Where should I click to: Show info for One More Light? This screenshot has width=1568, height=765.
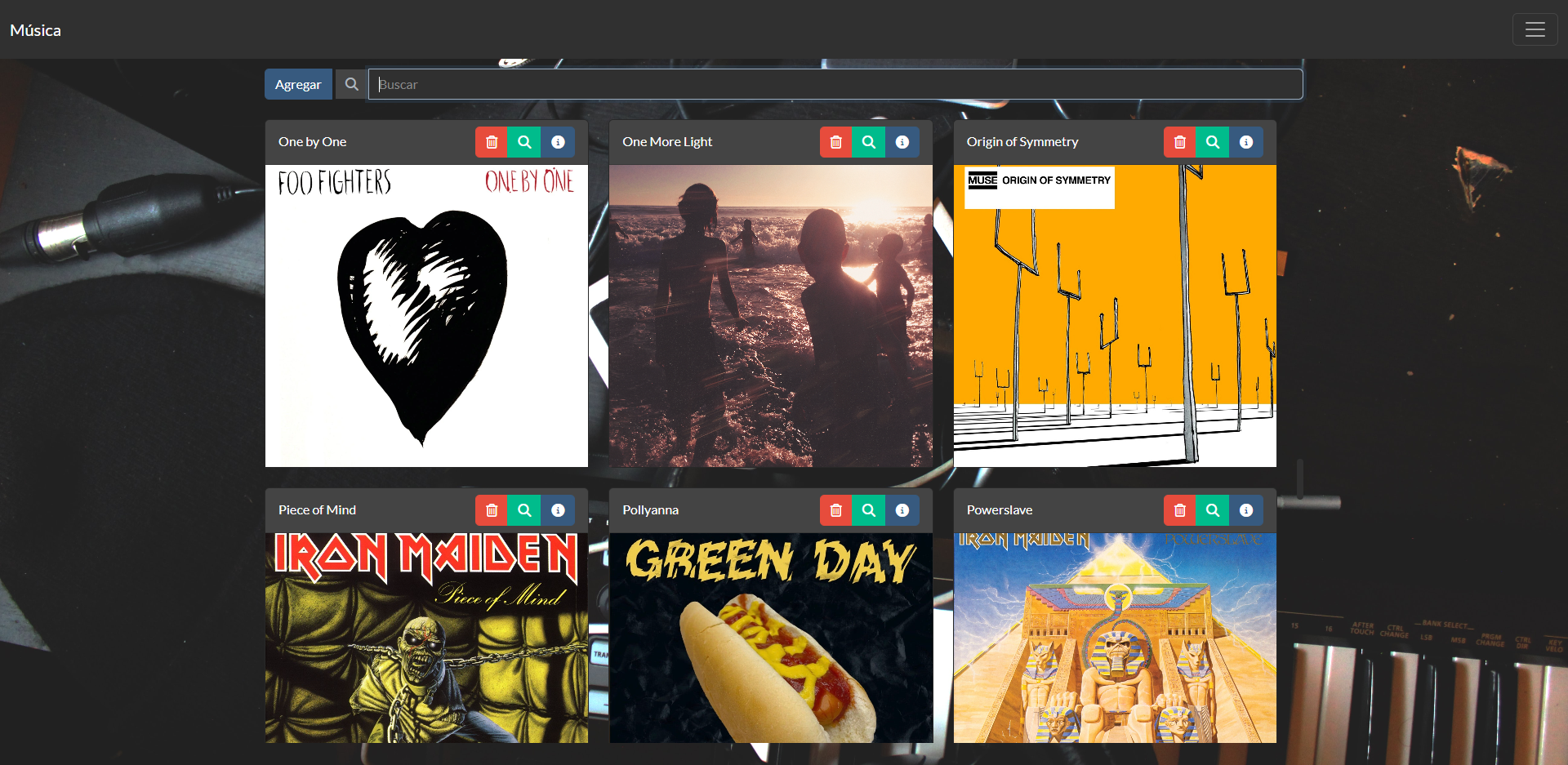point(902,142)
